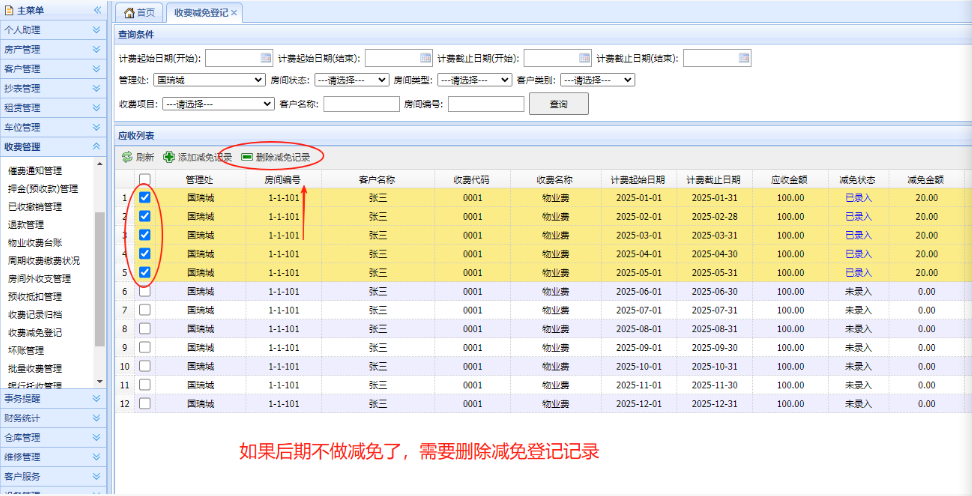
Task: Open the calendar icon for 计费截止日期(开始)
Action: click(585, 58)
